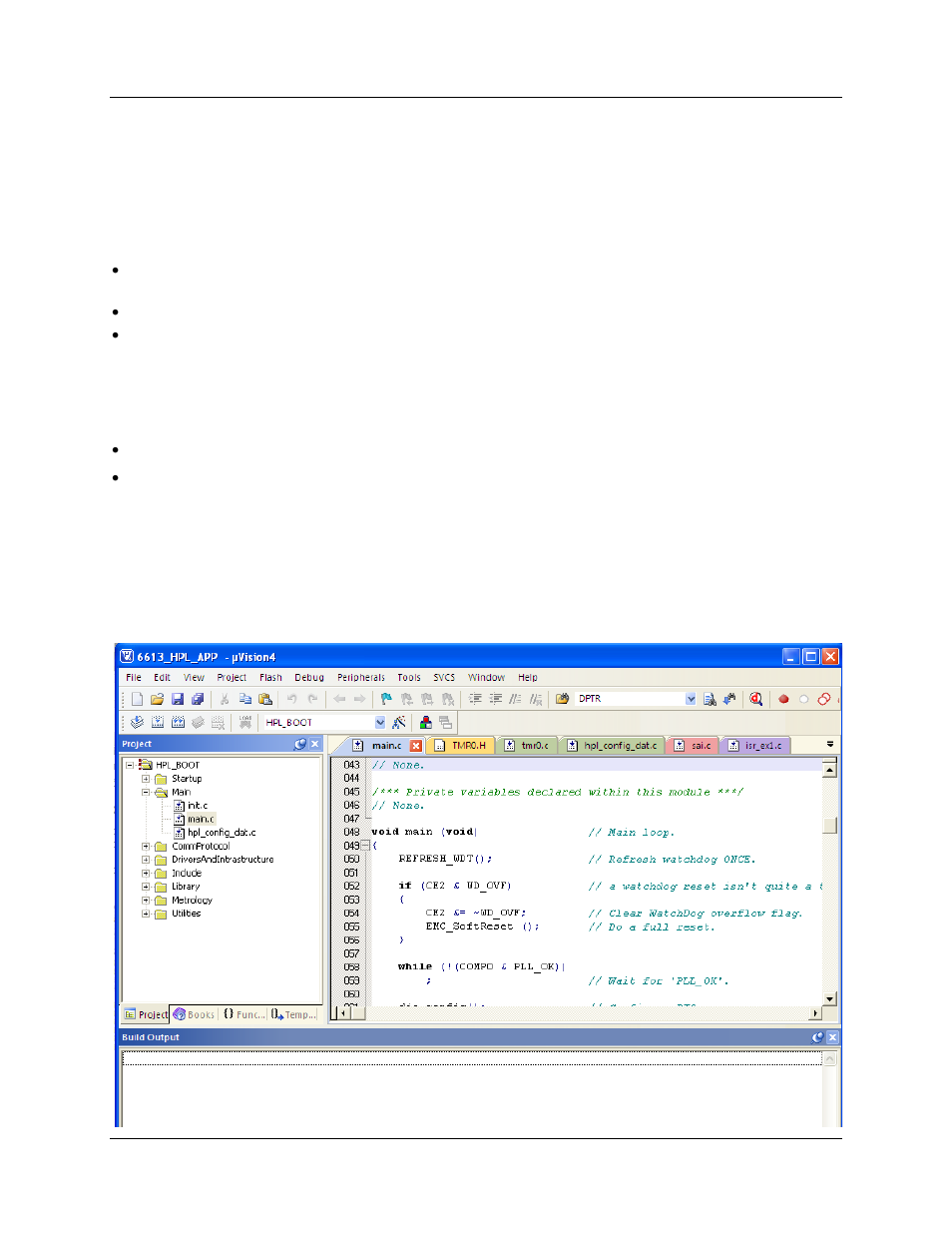Toggle bookmark with flag icon
Image resolution: width=952 pixels, height=1233 pixels.
(386, 699)
